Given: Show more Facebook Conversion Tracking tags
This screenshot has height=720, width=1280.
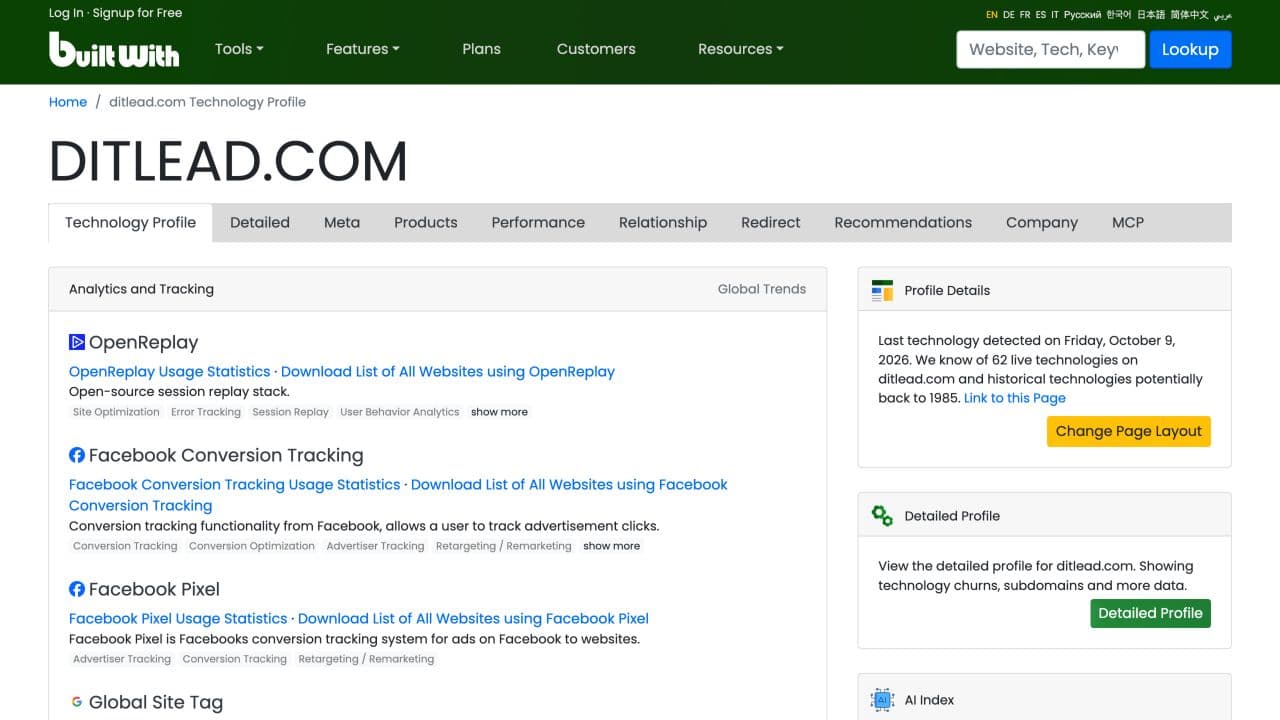Looking at the screenshot, I should [611, 546].
